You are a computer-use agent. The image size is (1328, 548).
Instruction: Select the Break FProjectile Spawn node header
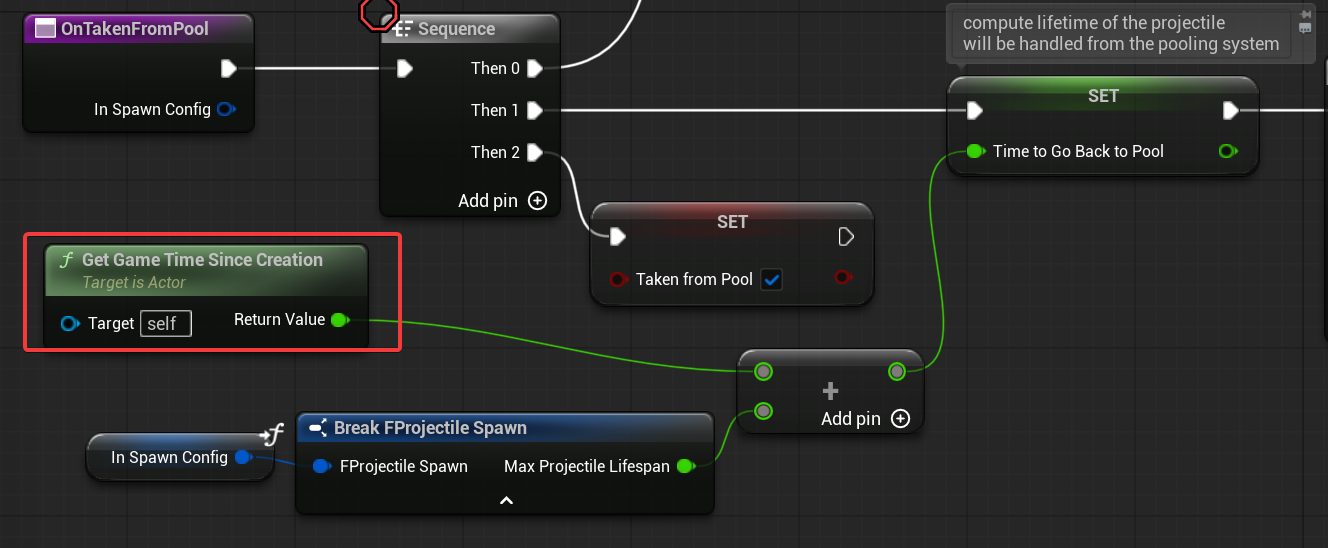(x=430, y=428)
